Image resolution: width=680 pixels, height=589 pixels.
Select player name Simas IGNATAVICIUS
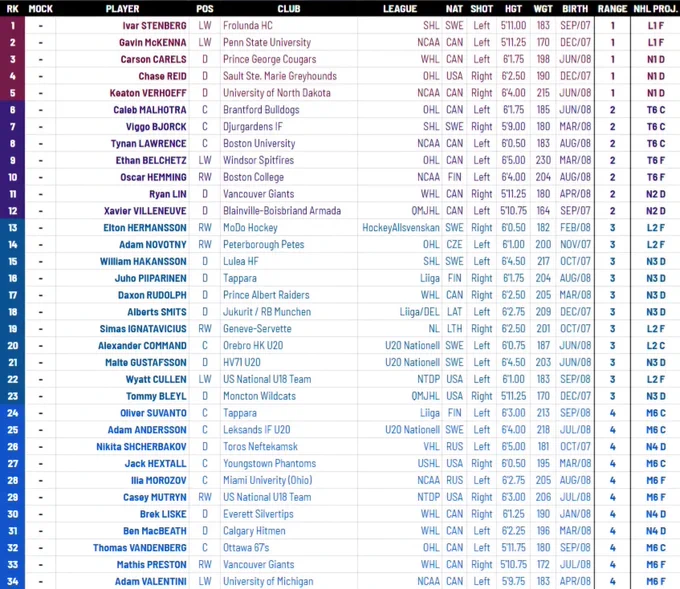[x=143, y=329]
